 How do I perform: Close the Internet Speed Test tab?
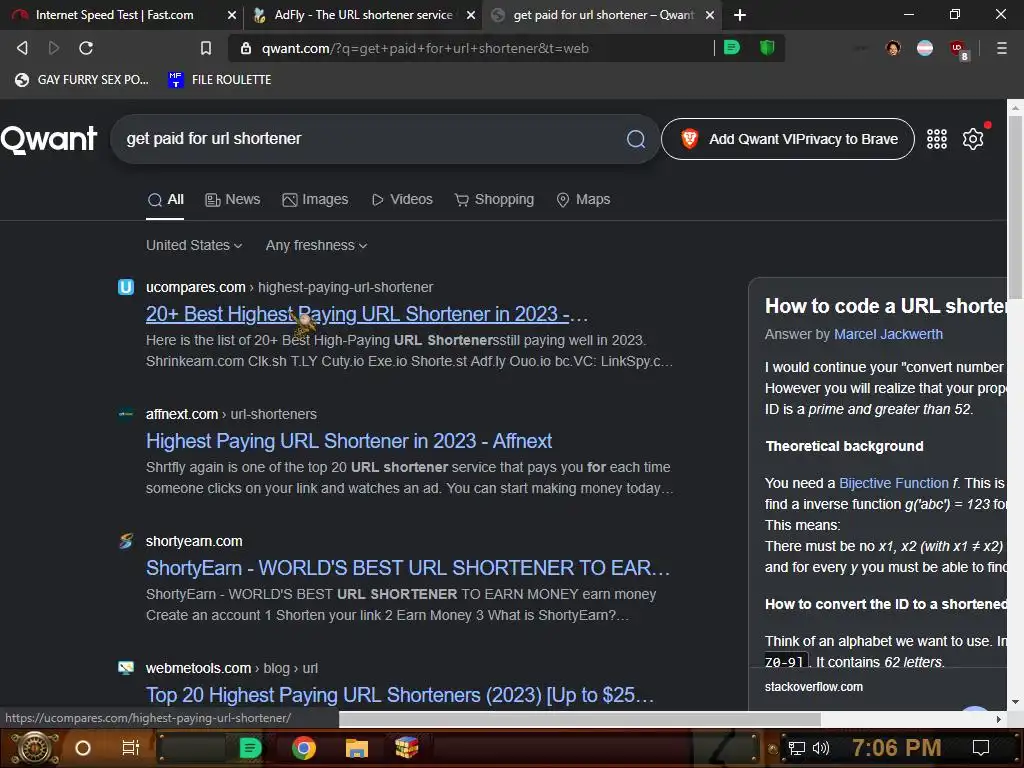231,15
